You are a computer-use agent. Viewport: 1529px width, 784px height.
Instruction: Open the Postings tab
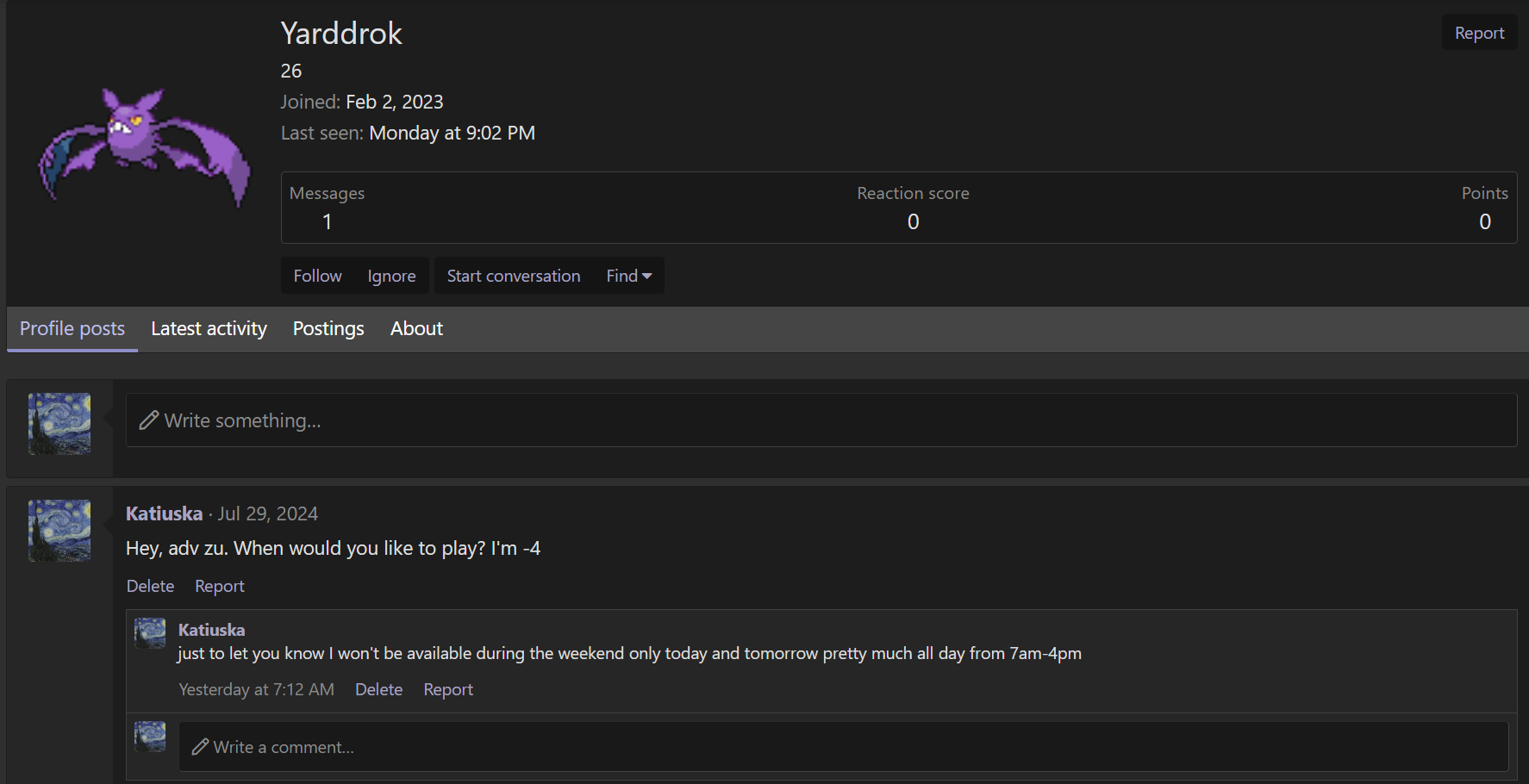(x=328, y=328)
